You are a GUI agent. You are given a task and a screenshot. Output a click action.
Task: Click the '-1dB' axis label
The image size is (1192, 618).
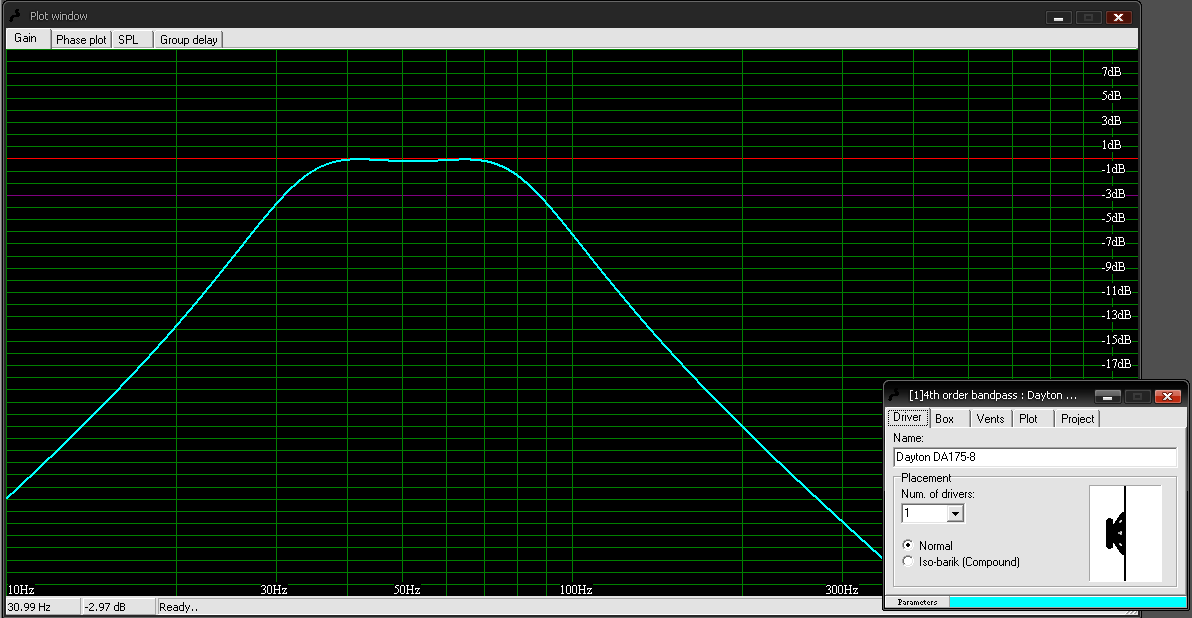tap(1113, 169)
